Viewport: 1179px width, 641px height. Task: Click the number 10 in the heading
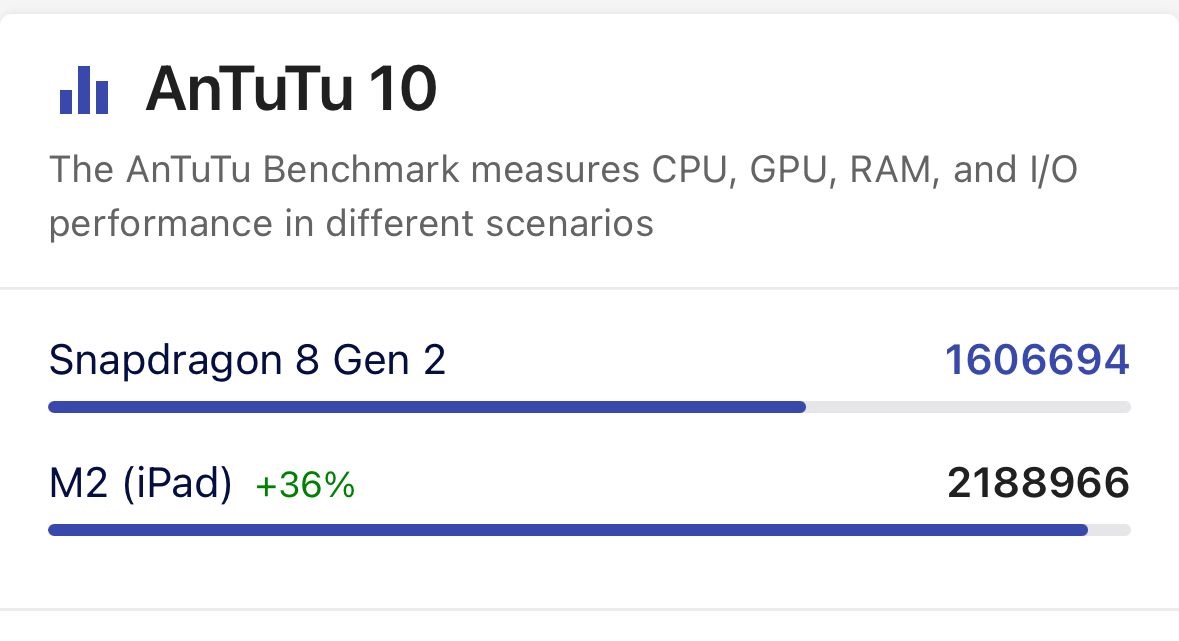(402, 90)
